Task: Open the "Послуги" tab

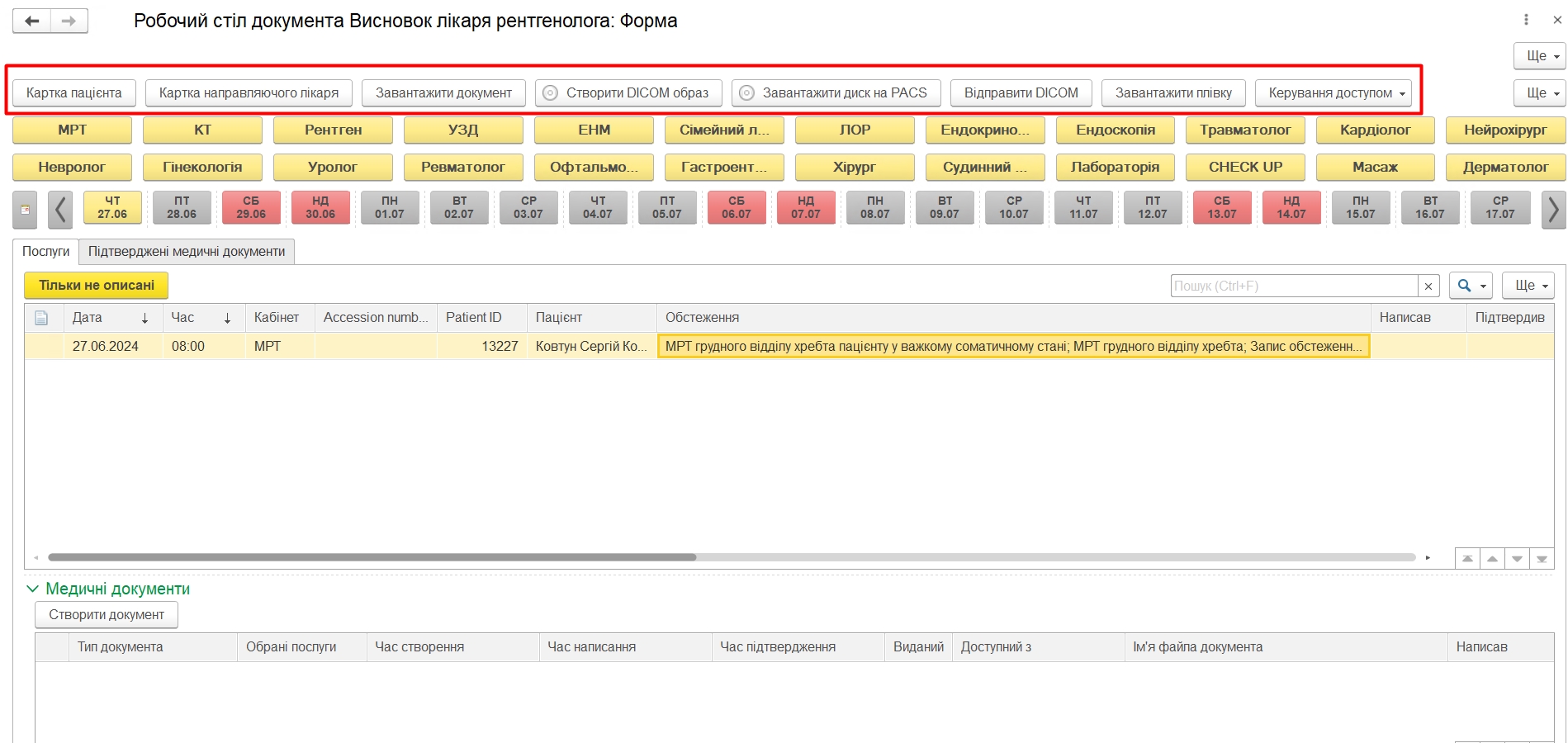Action: [45, 252]
